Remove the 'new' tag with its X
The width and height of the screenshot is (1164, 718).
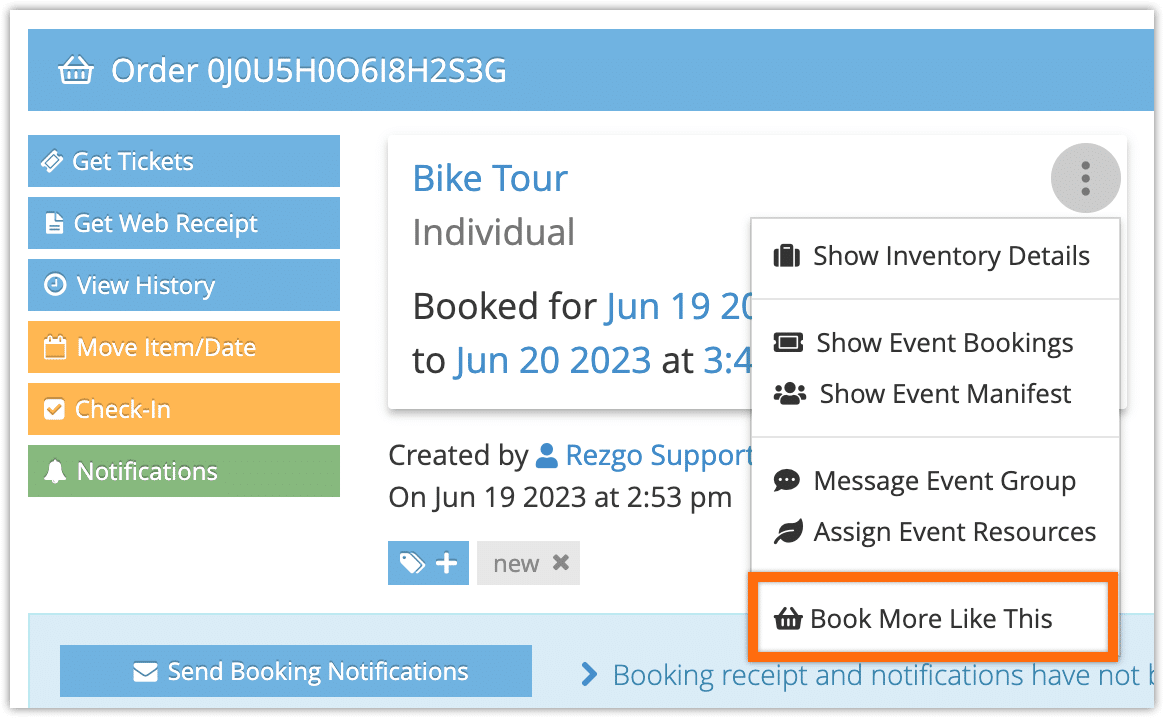(561, 563)
